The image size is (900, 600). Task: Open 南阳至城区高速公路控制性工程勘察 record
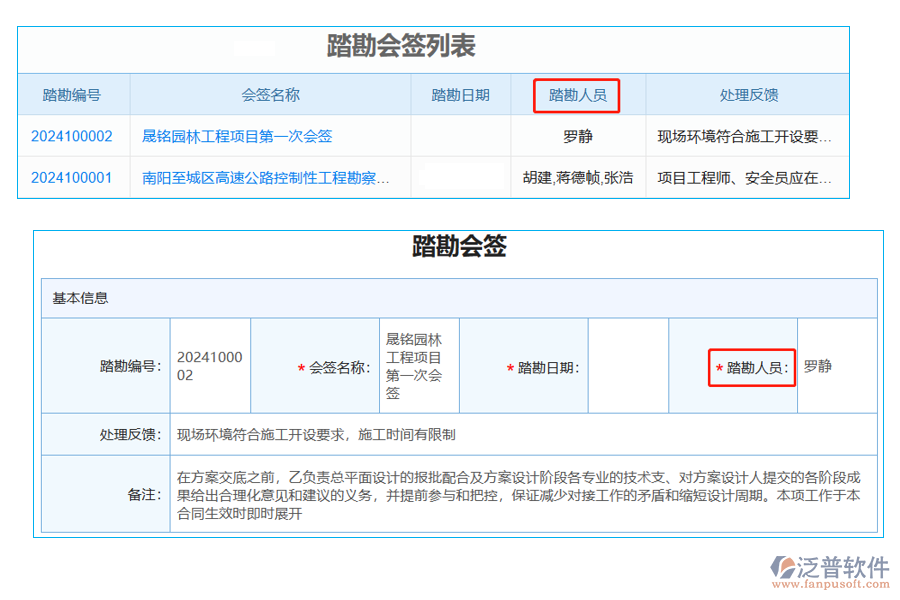(265, 178)
